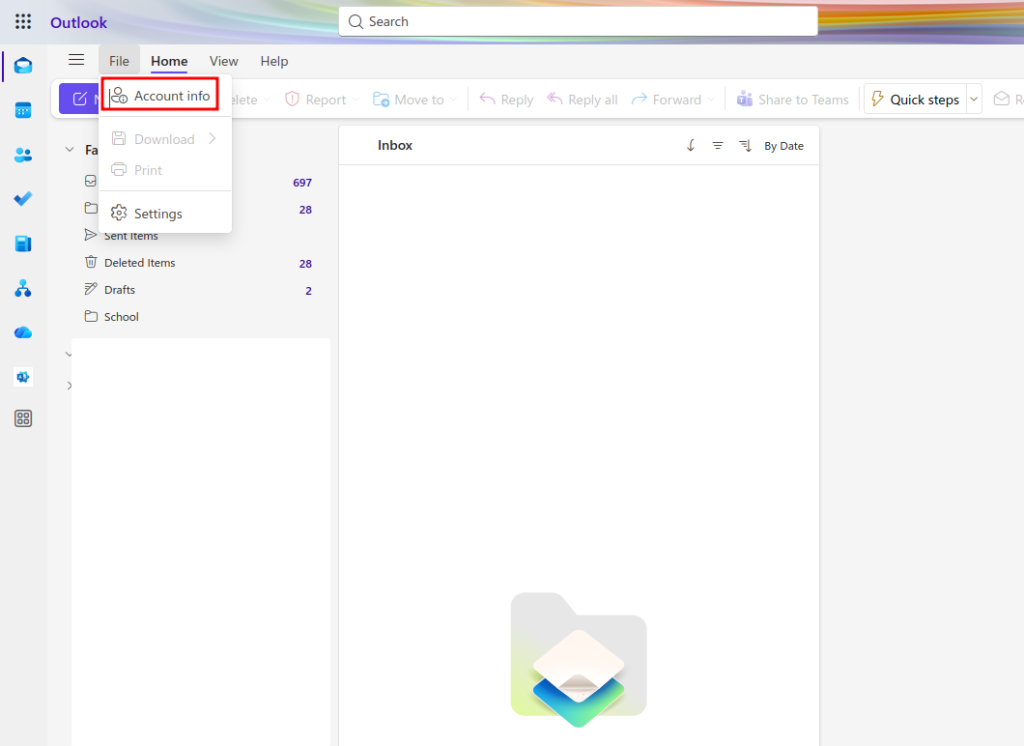This screenshot has width=1024, height=746.
Task: Open OneDrive cloud icon in sidebar
Action: (x=23, y=332)
